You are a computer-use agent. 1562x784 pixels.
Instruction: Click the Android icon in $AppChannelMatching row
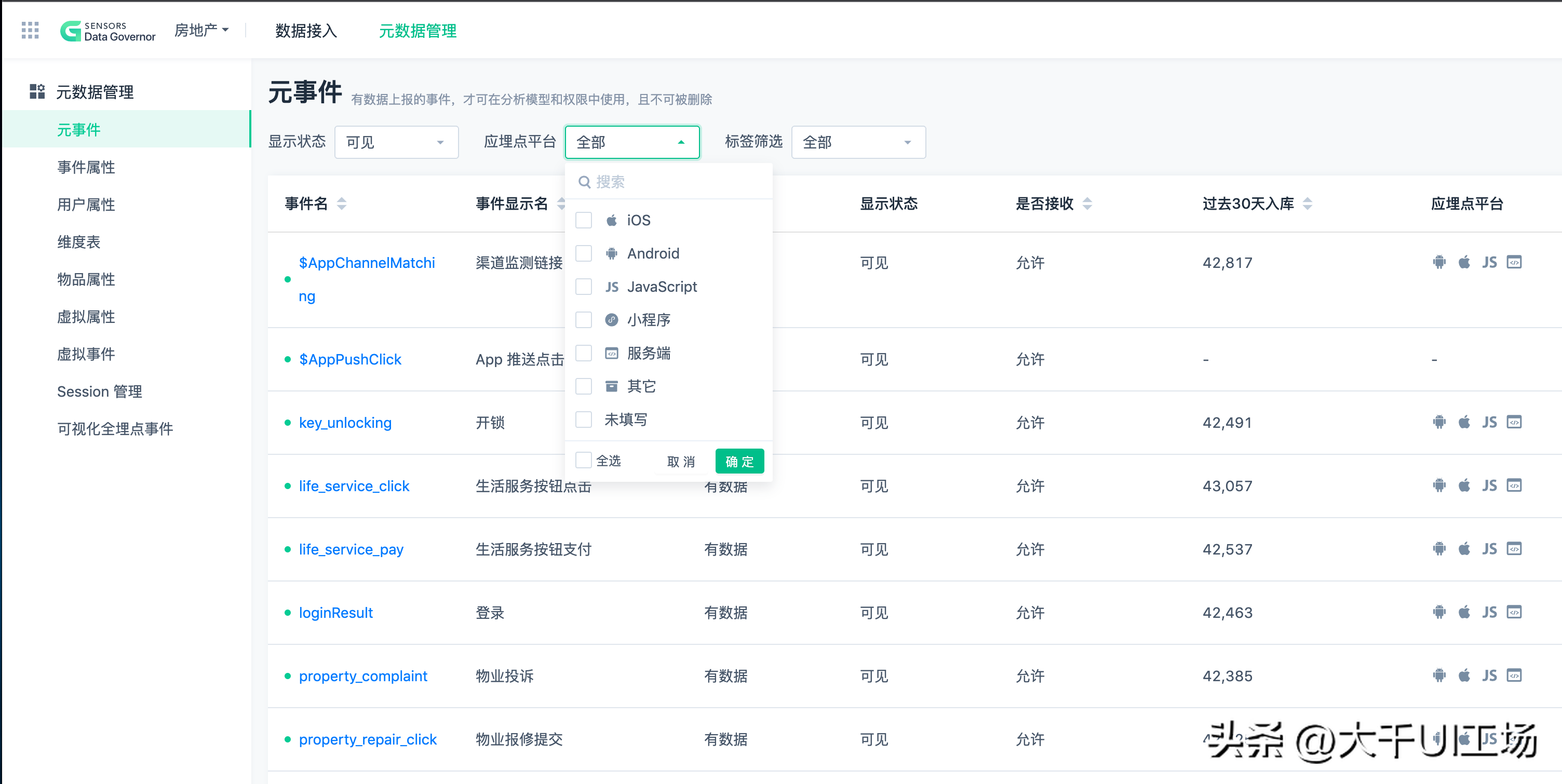[1439, 262]
